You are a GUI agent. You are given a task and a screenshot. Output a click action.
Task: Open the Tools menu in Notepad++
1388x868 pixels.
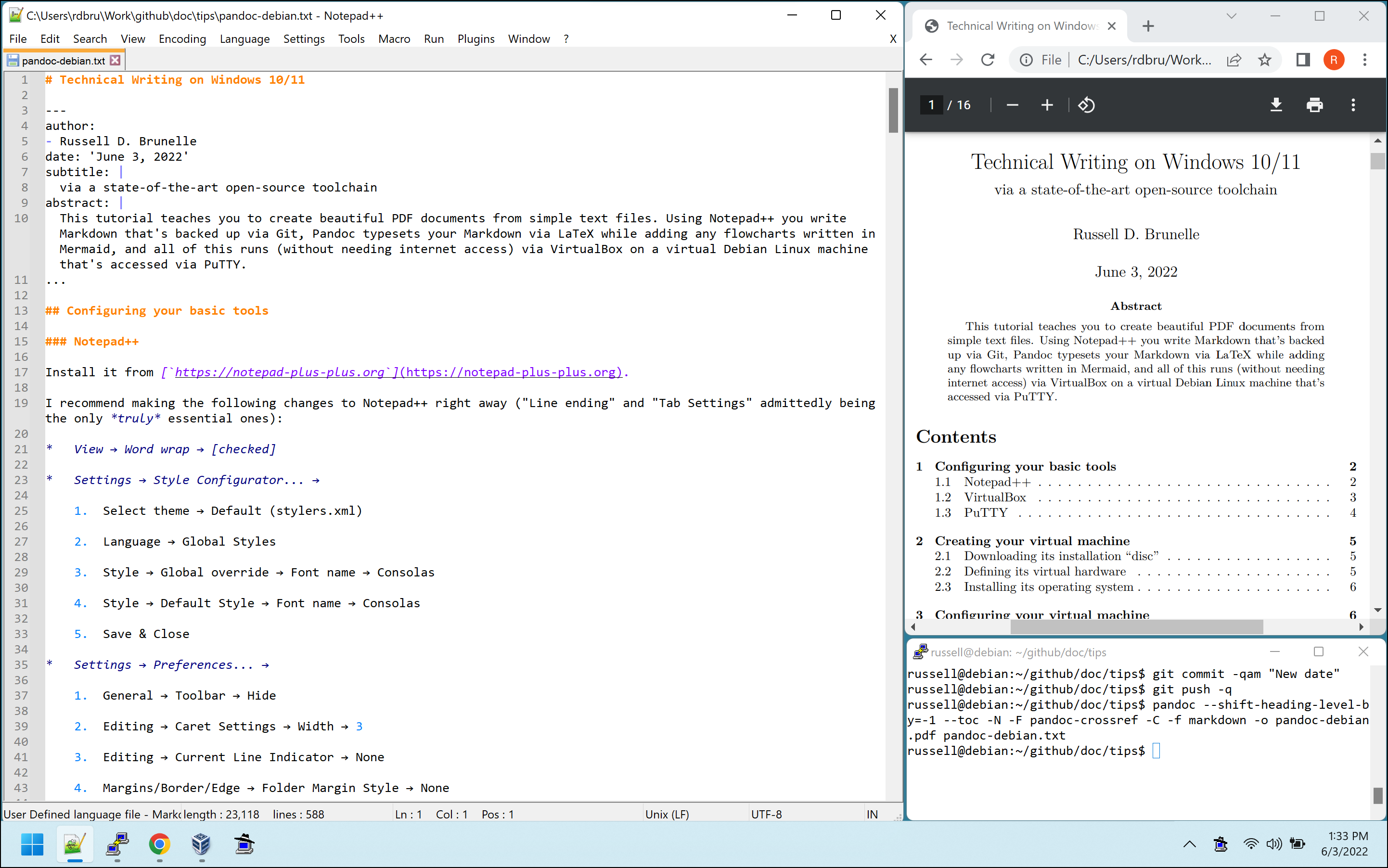(x=351, y=38)
